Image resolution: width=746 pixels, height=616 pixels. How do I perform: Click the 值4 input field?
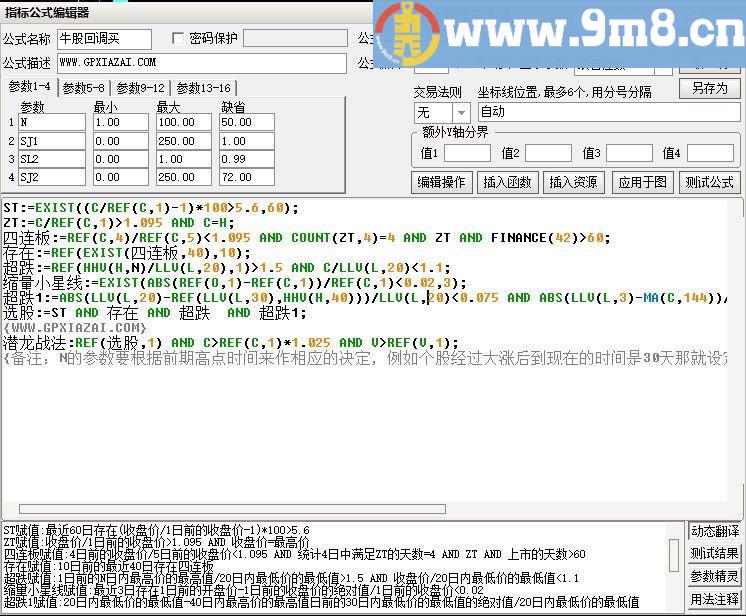pyautogui.click(x=710, y=153)
